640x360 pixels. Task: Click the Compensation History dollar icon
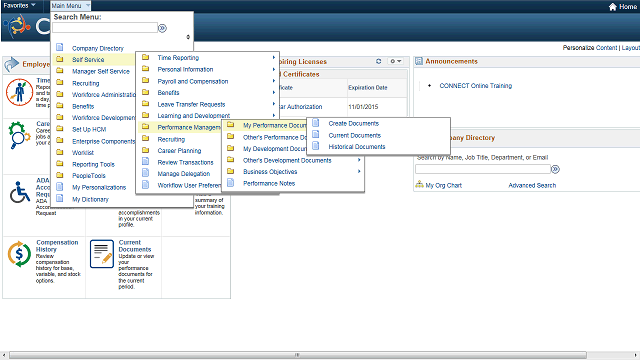pos(19,254)
